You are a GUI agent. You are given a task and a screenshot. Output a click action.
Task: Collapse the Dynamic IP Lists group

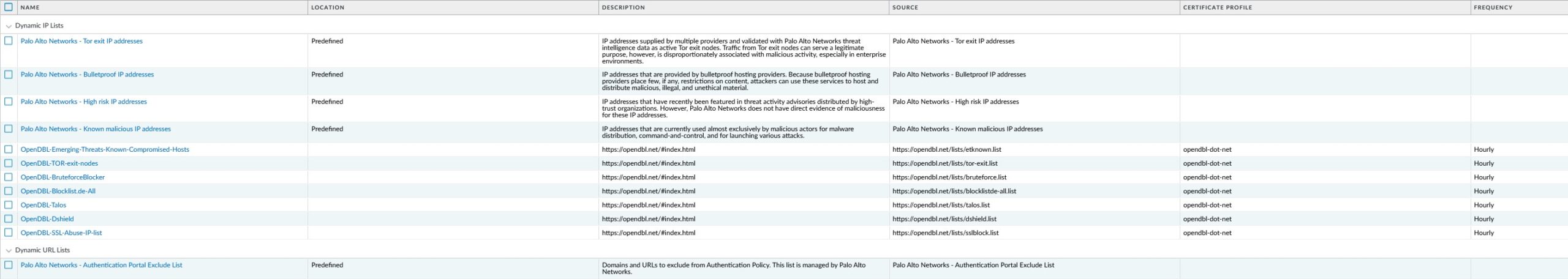9,26
